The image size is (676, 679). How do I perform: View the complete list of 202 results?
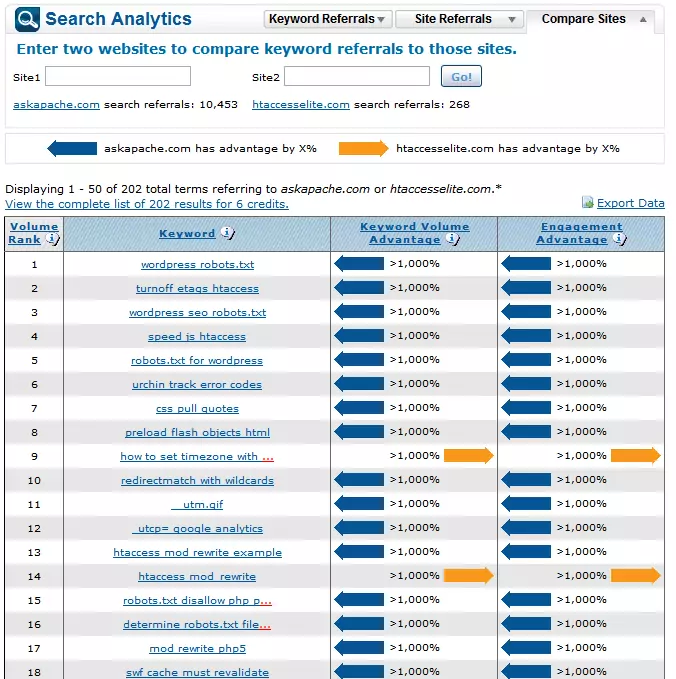tap(147, 204)
